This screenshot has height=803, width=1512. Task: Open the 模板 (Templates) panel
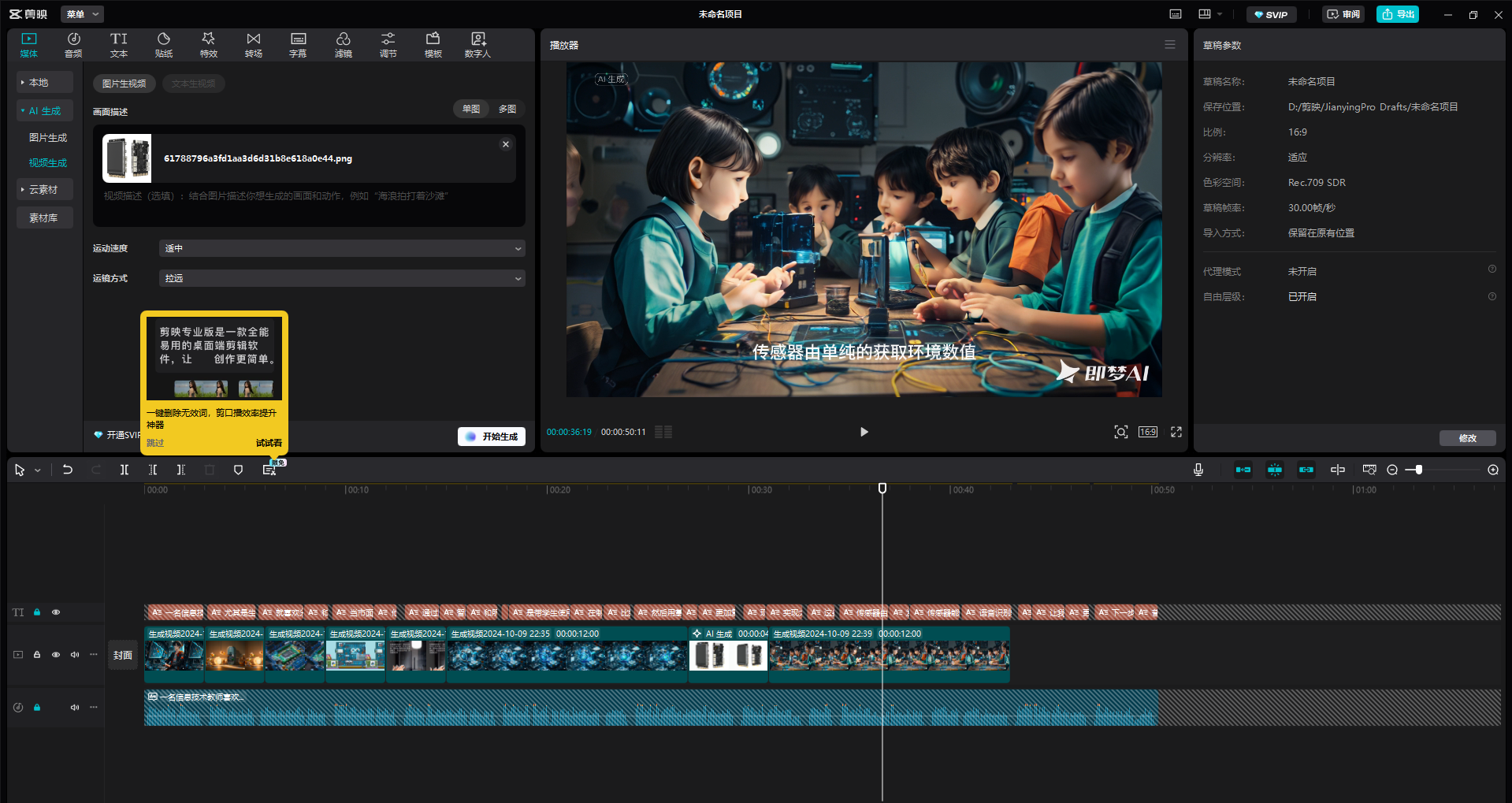tap(433, 45)
